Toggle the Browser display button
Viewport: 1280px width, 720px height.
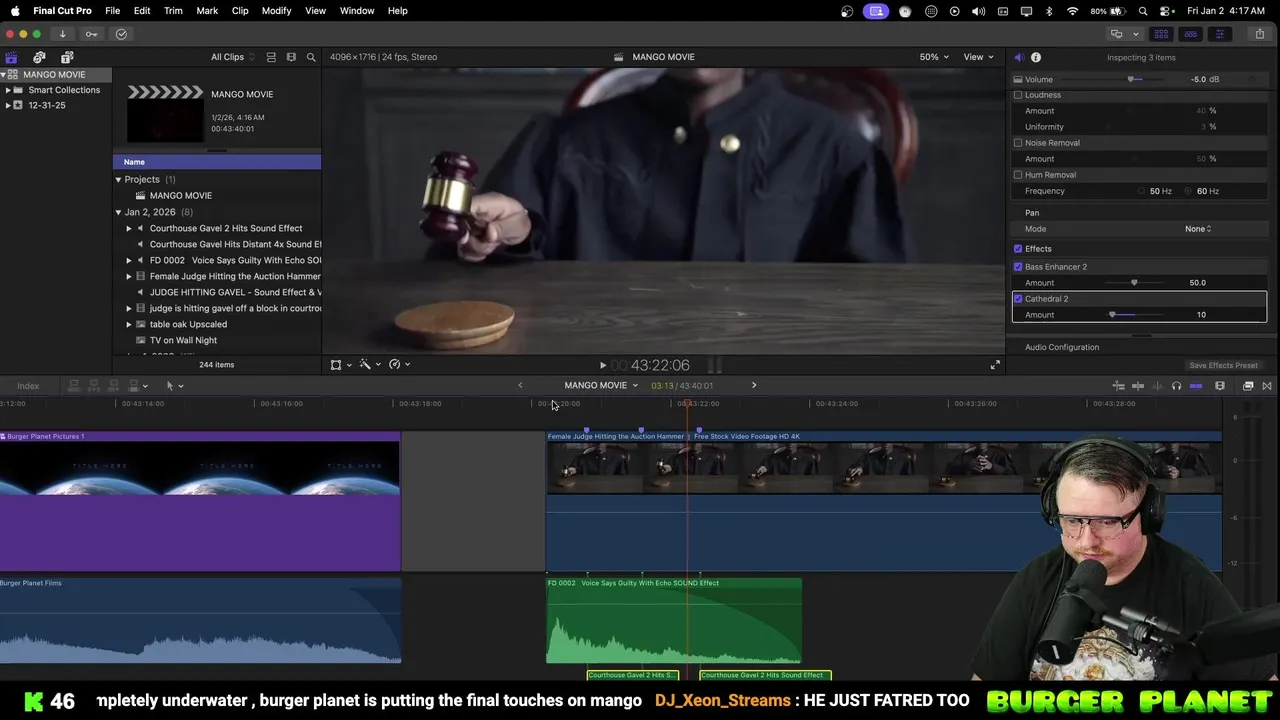pyautogui.click(x=1161, y=34)
